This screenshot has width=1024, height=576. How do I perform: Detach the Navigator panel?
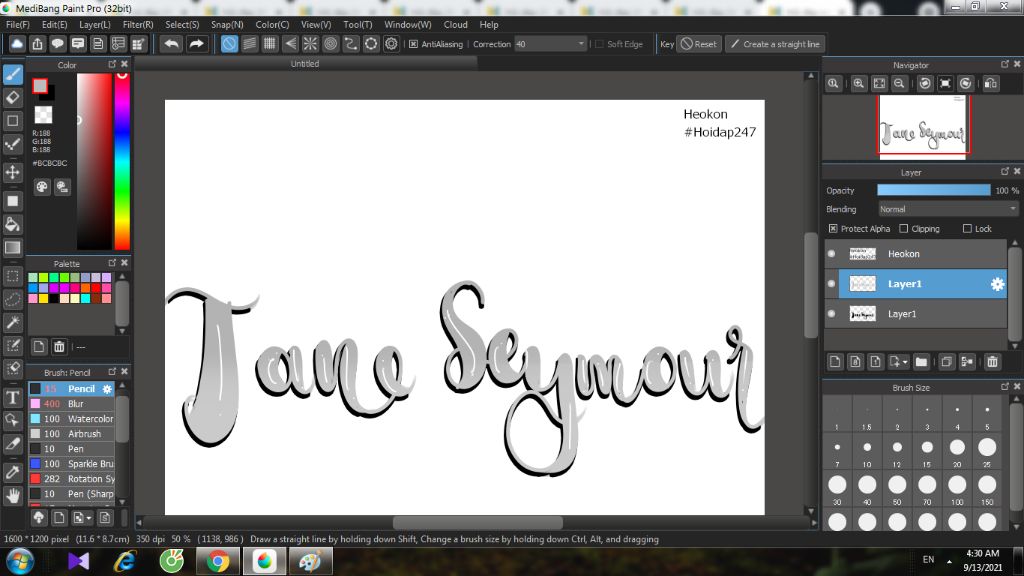(1005, 64)
